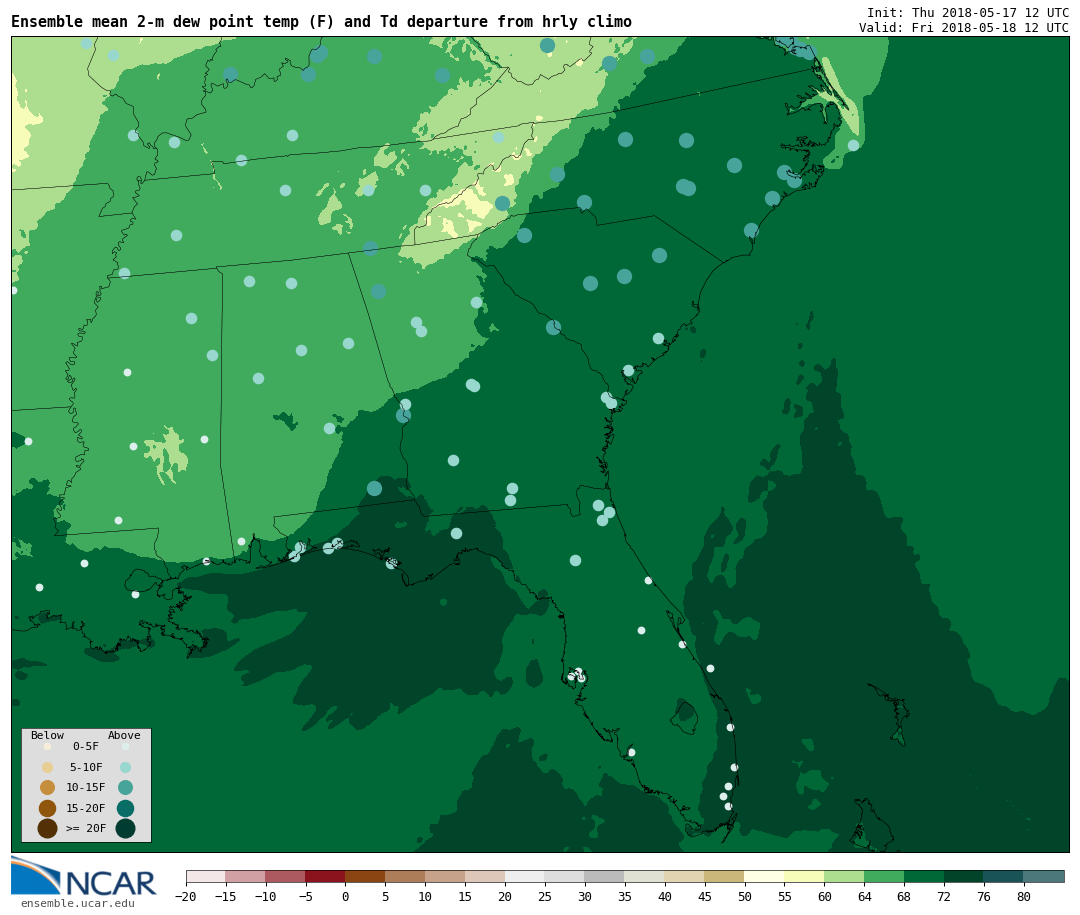Click the brown 0-5 colorbar segment
The width and height of the screenshot is (1080, 915).
365,877
